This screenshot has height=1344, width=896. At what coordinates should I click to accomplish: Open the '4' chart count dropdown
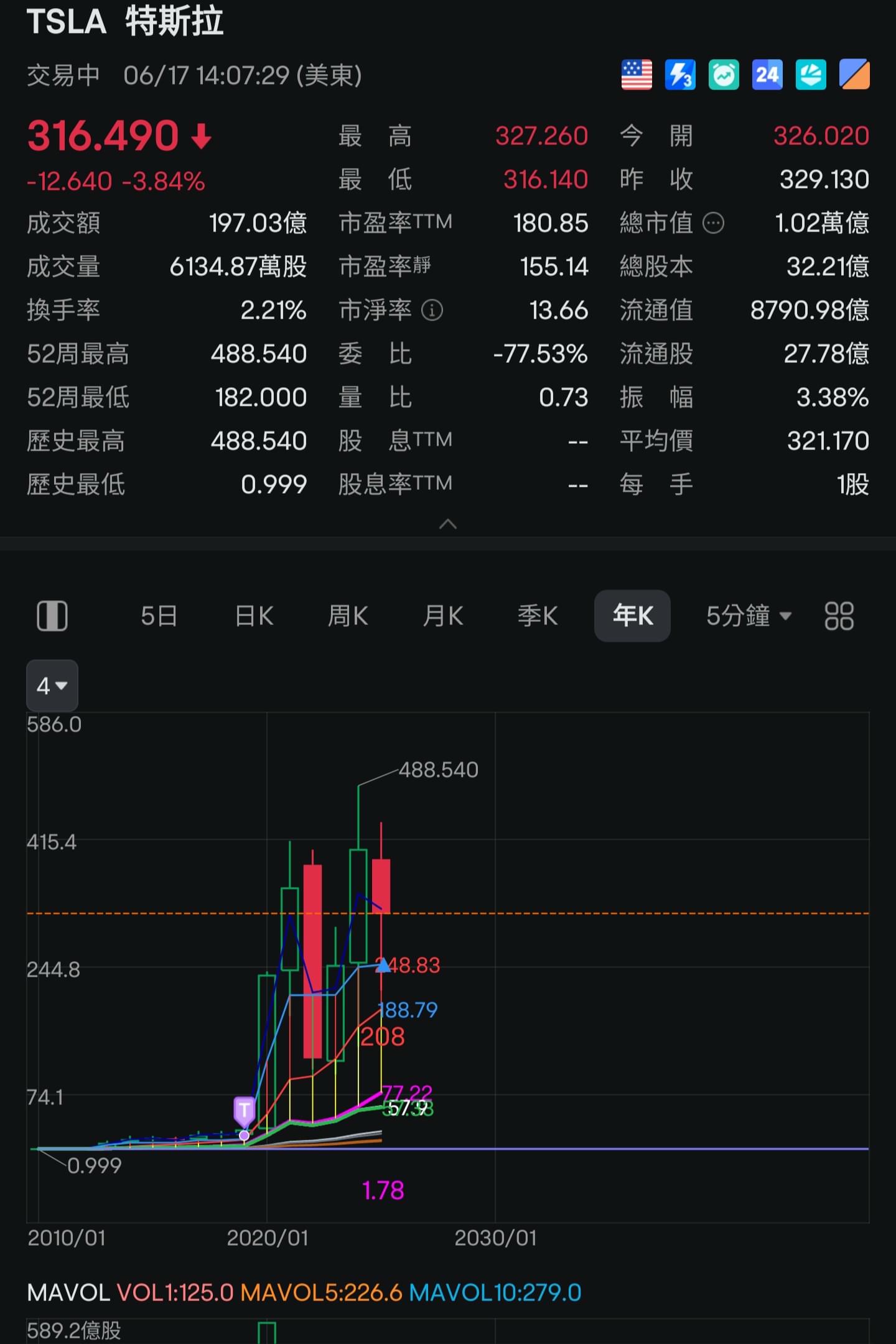click(x=52, y=685)
